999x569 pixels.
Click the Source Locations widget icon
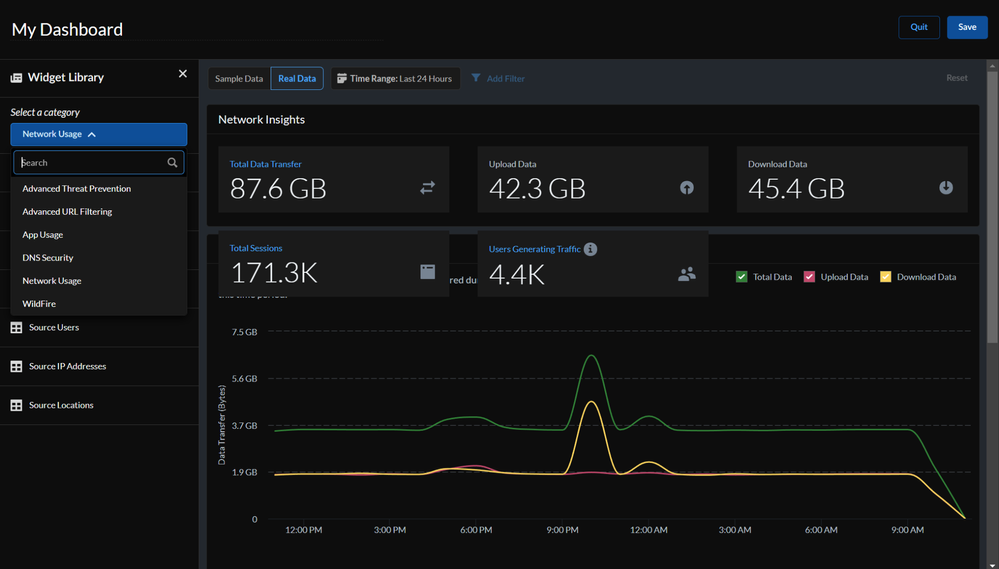click(x=16, y=405)
